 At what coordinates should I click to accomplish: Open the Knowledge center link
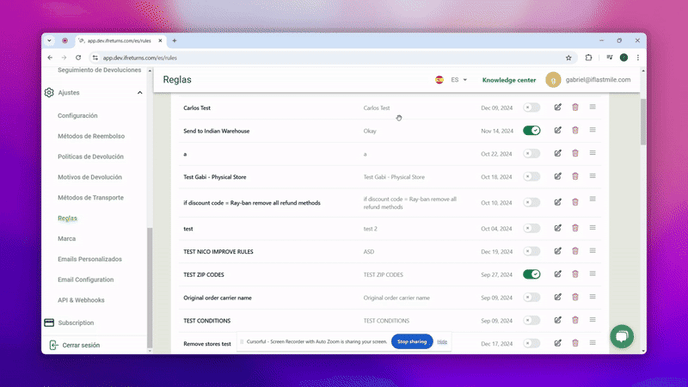point(509,80)
